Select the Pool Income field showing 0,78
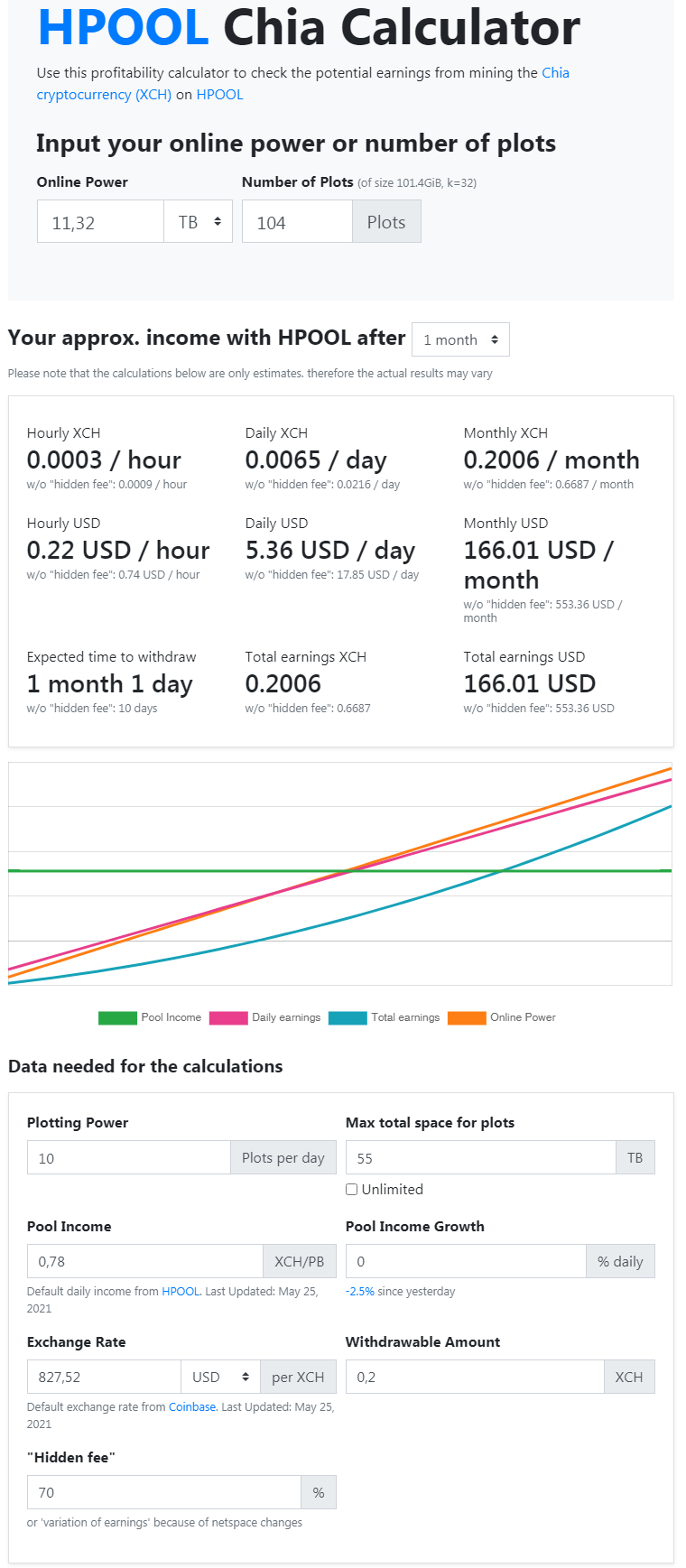The height and width of the screenshot is (1568, 686). click(x=144, y=1260)
